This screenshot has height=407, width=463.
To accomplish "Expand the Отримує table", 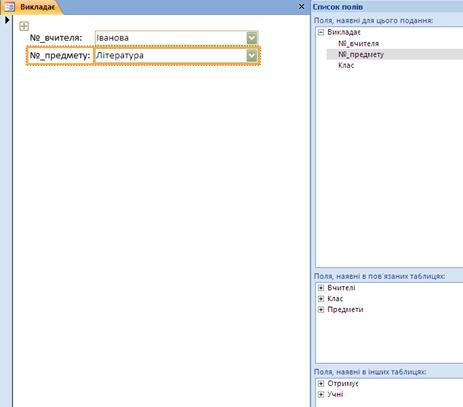I will click(321, 384).
